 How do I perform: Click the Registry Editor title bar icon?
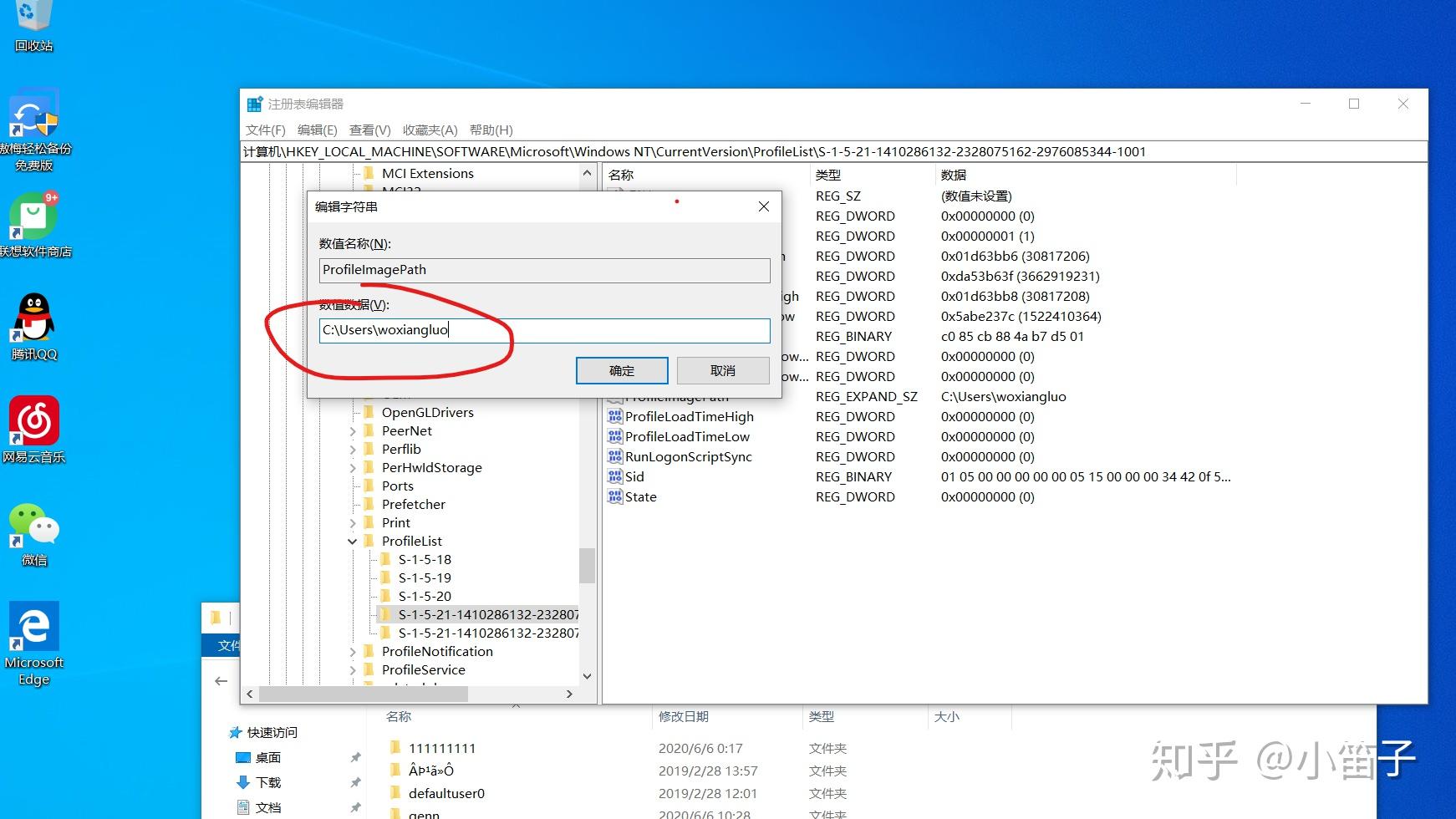click(255, 104)
